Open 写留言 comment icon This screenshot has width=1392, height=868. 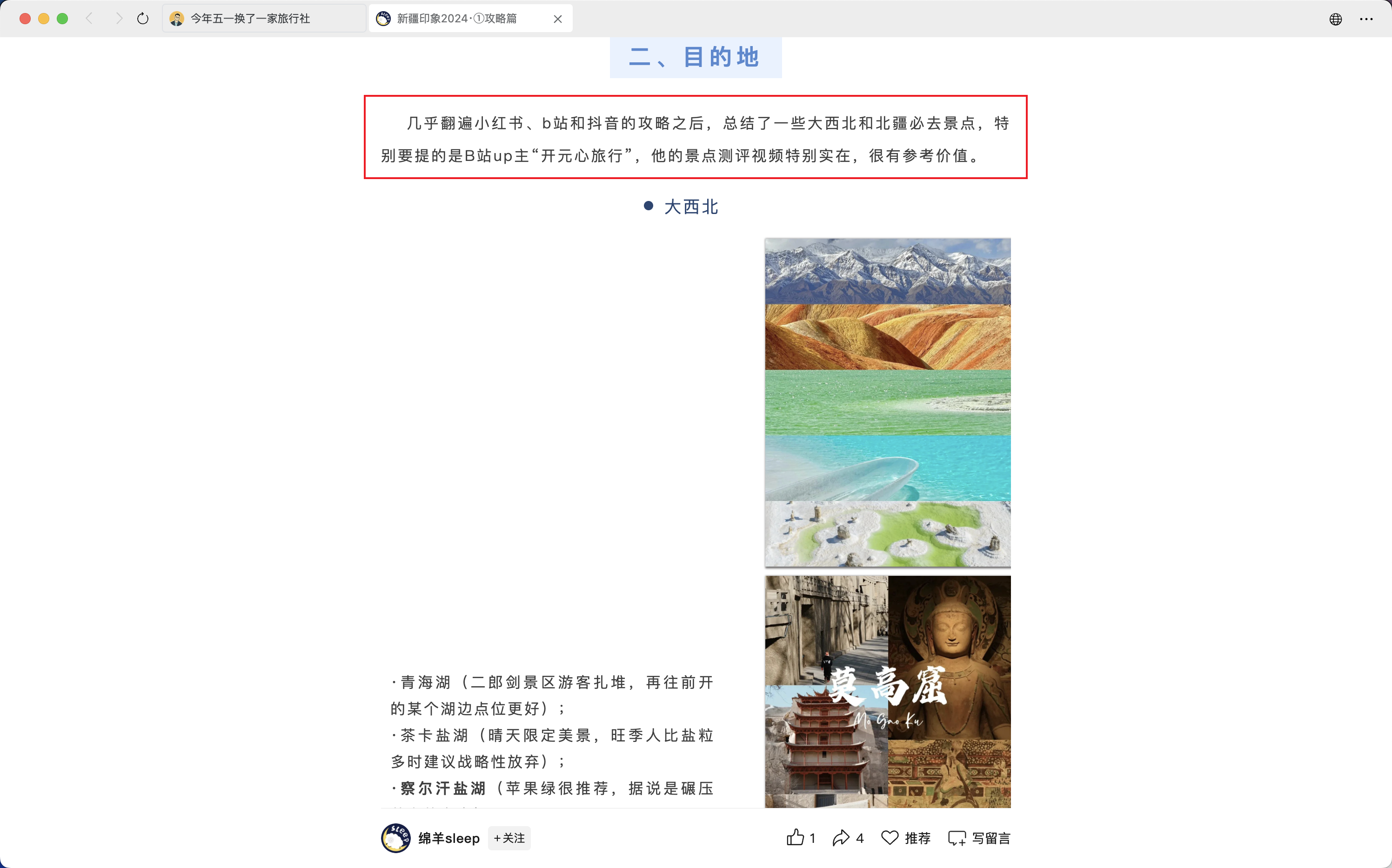[x=957, y=838]
